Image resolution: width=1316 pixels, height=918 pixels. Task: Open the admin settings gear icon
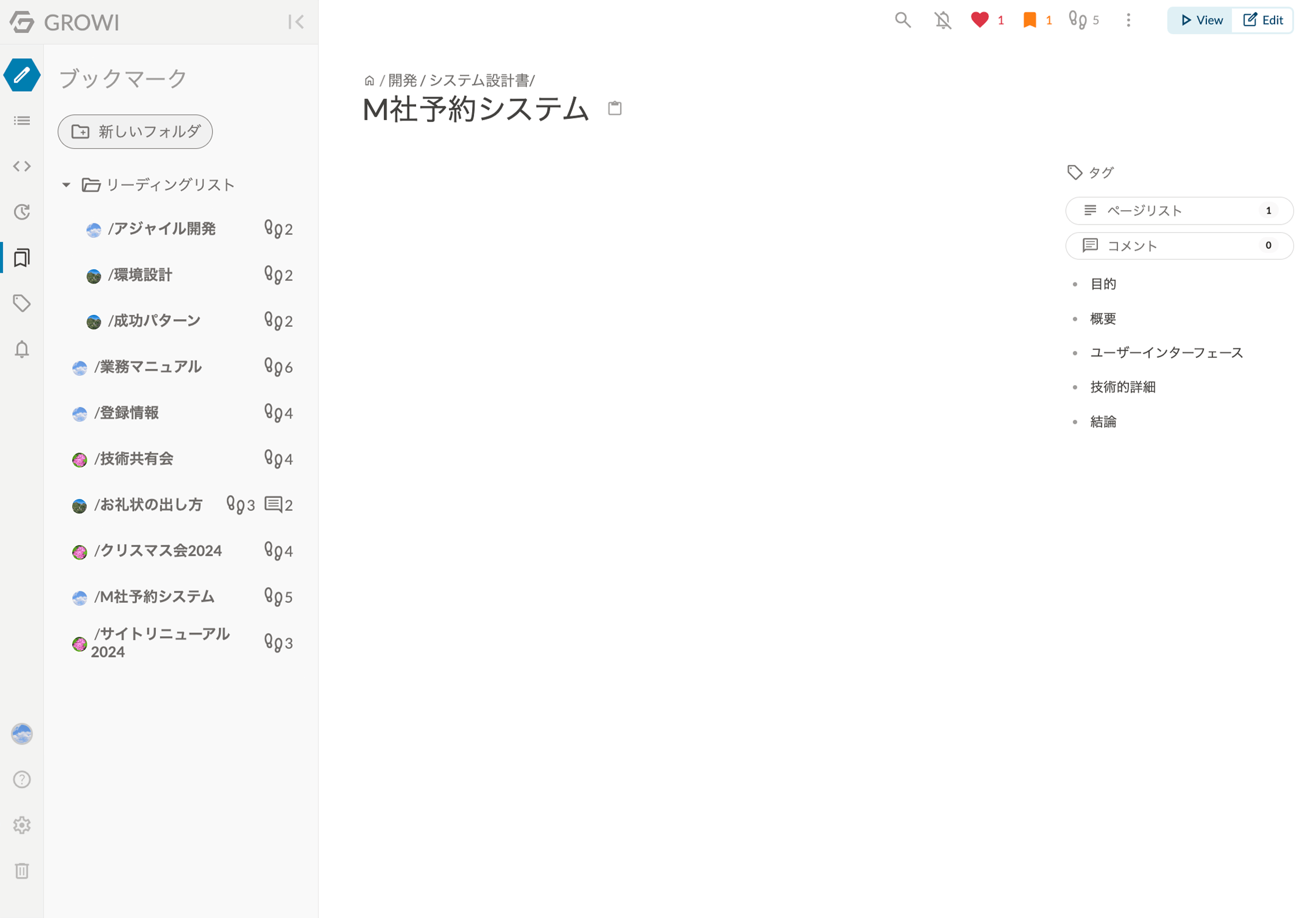coord(22,825)
